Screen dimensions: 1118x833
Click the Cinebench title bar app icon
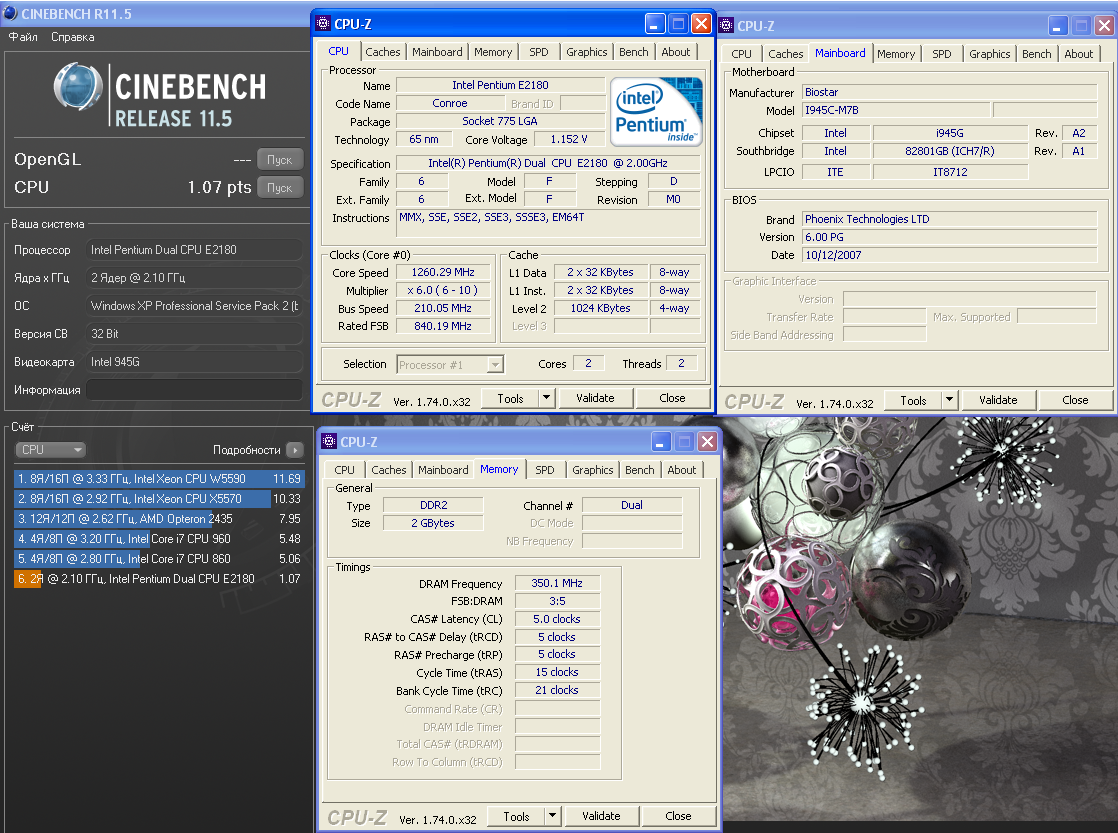tap(10, 13)
